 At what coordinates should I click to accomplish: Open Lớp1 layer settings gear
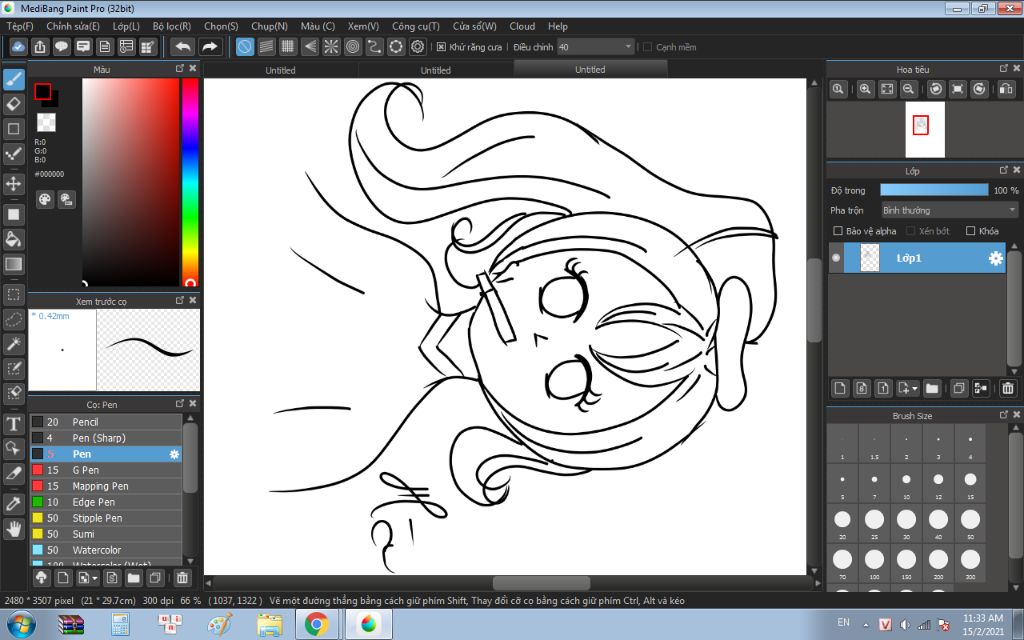coord(995,259)
